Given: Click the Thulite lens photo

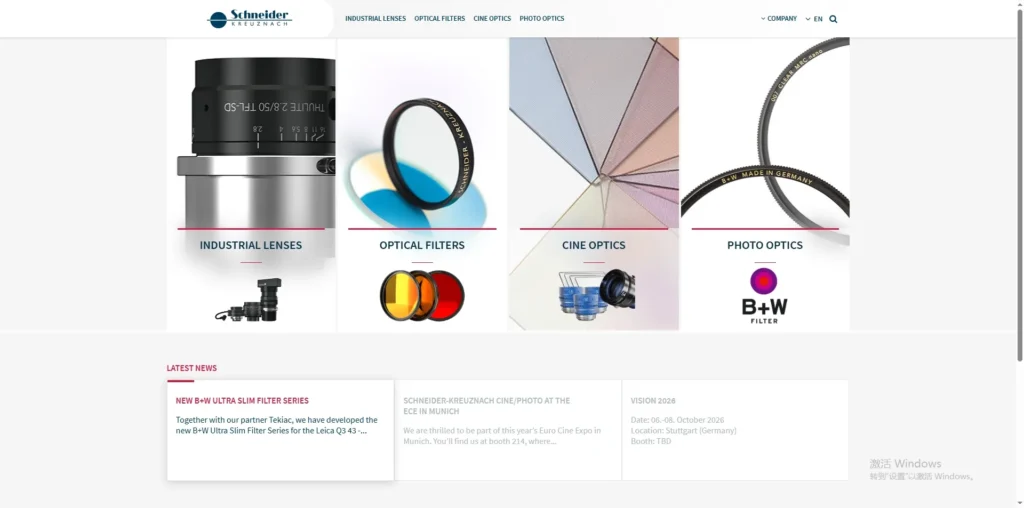Looking at the screenshot, I should tap(256, 142).
